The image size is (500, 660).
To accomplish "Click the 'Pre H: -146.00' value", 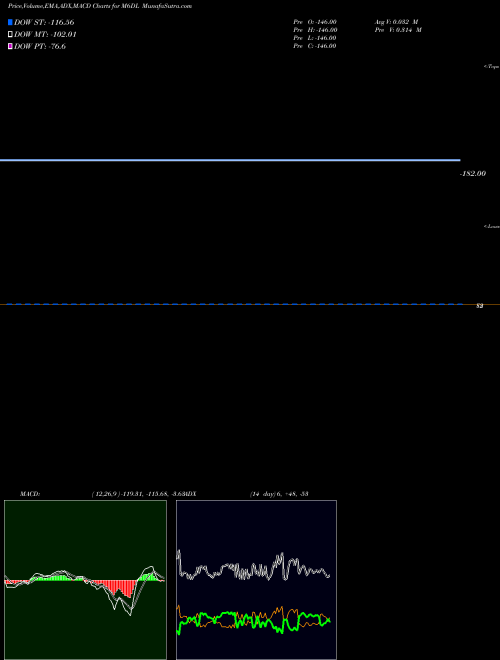I will click(315, 30).
